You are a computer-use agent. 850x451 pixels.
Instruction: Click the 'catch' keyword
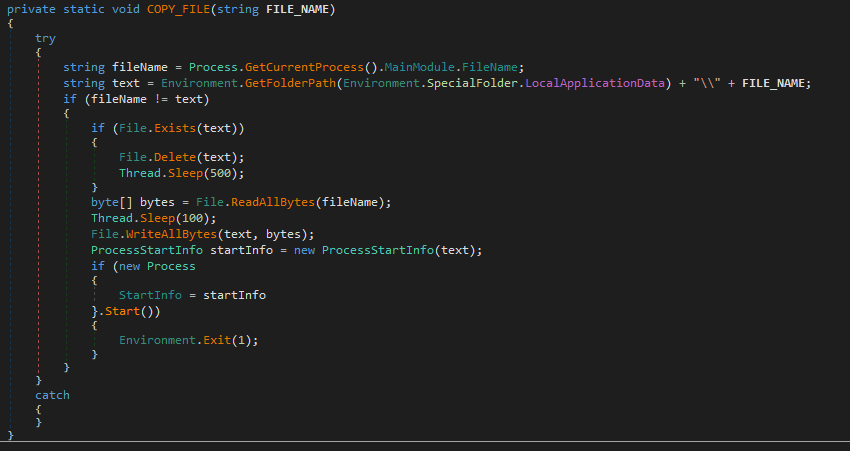[x=53, y=395]
